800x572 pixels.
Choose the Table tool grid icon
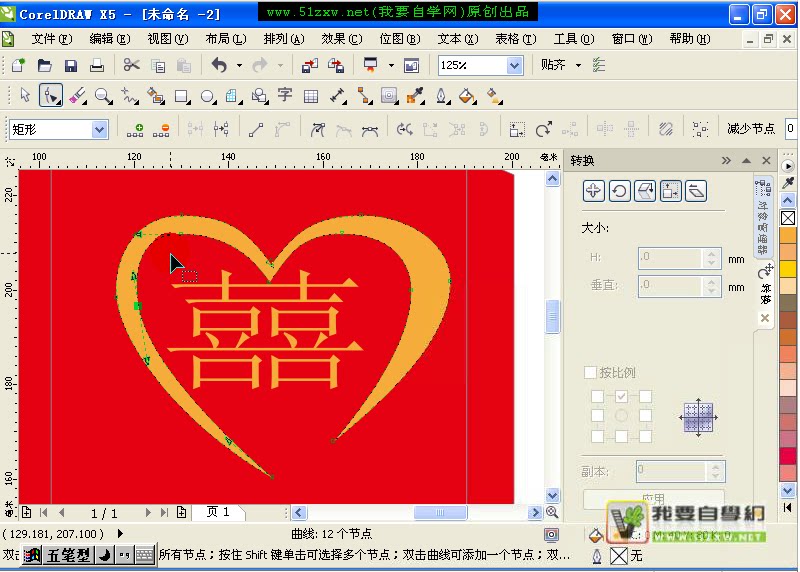tap(311, 96)
